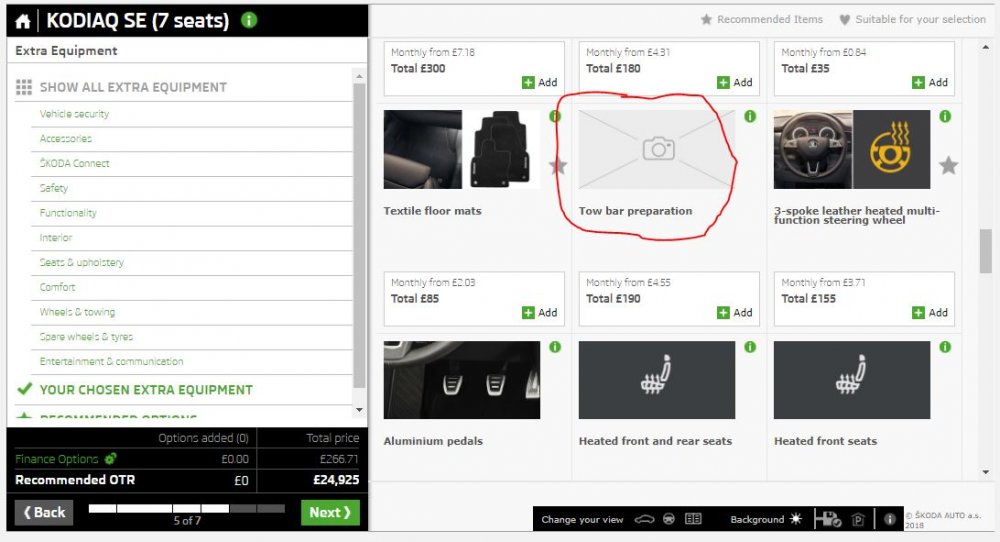
Task: Switch to the split list view icon
Action: (x=693, y=519)
